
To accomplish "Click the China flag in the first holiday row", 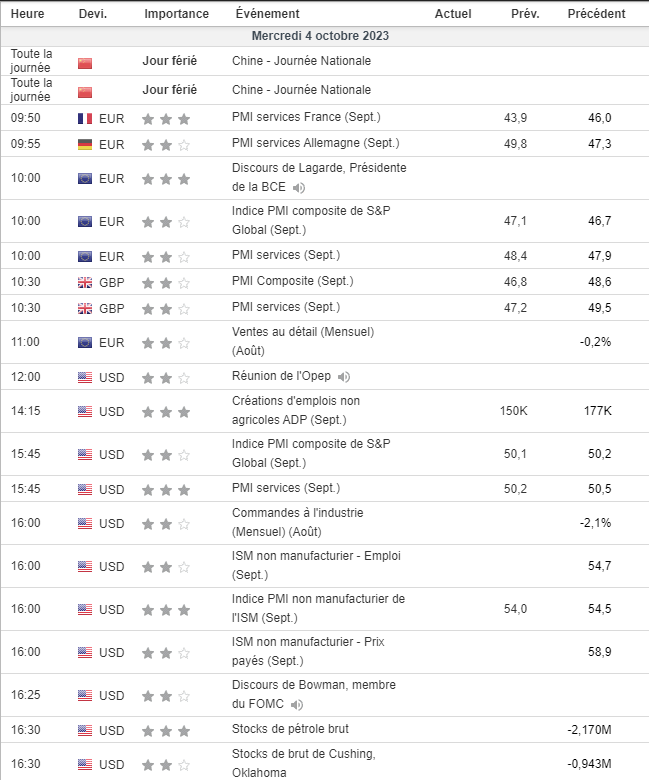I will [85, 64].
